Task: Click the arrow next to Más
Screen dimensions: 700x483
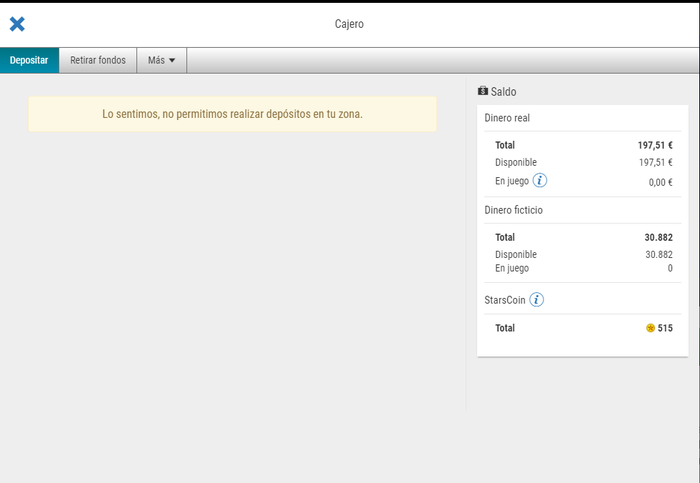Action: point(172,61)
